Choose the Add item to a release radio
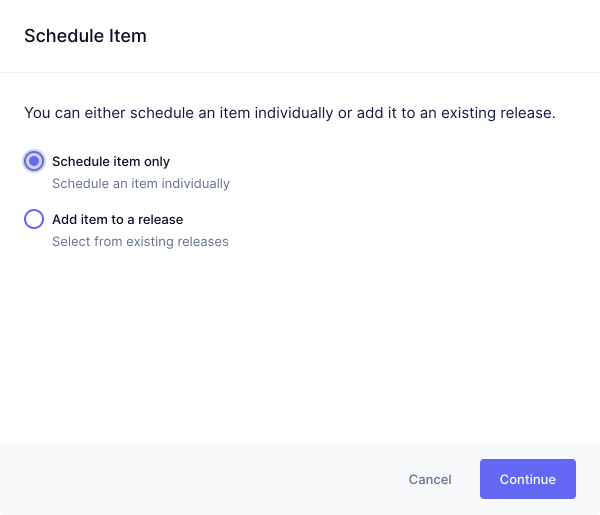 34,219
